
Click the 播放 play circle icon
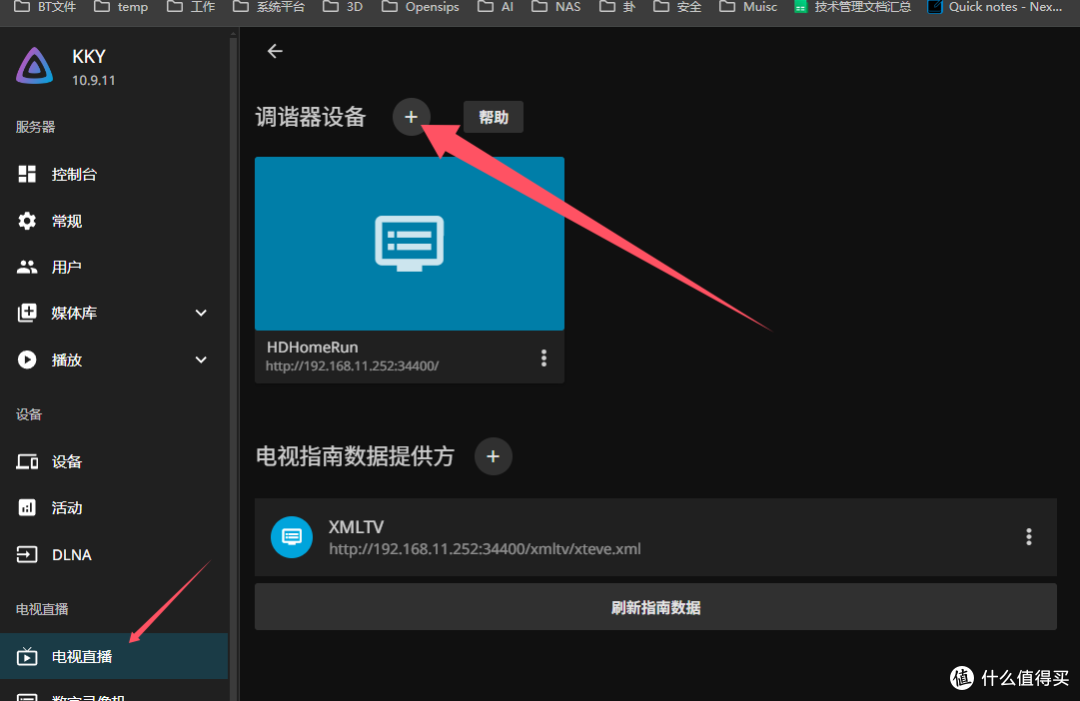27,360
